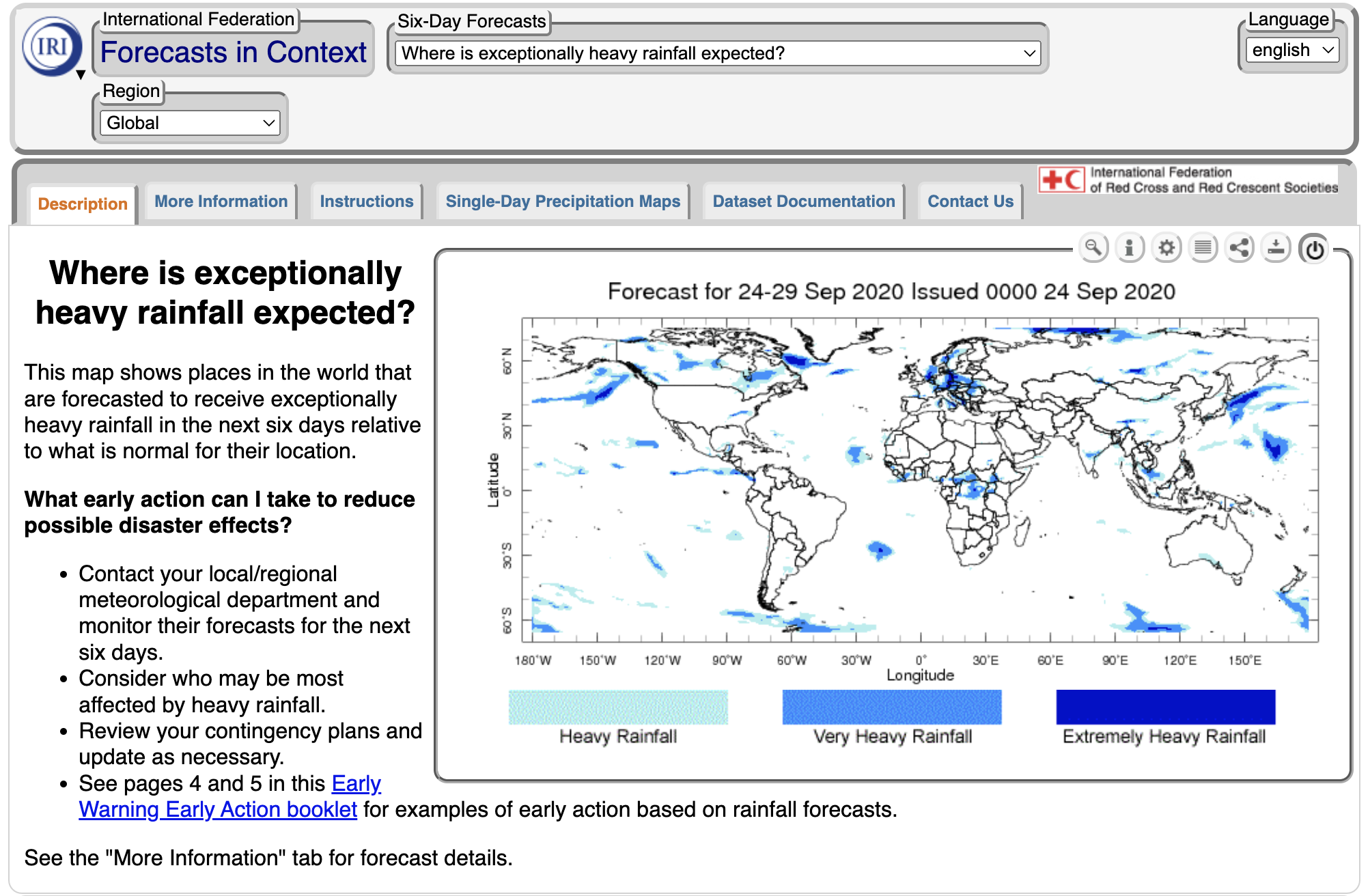The height and width of the screenshot is (896, 1370).
Task: Click the Extremely Heavy Rainfall legend swatch
Action: 1166,707
